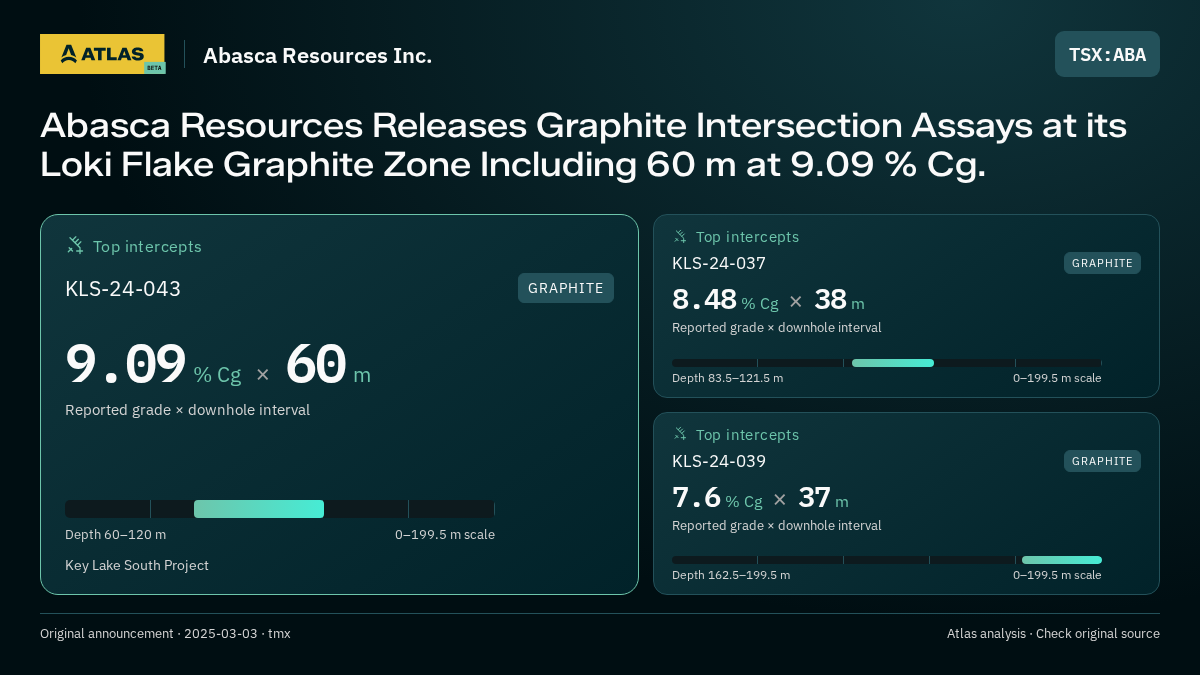Click Atlas analysis · Check original source text
1200x675 pixels.
1053,634
